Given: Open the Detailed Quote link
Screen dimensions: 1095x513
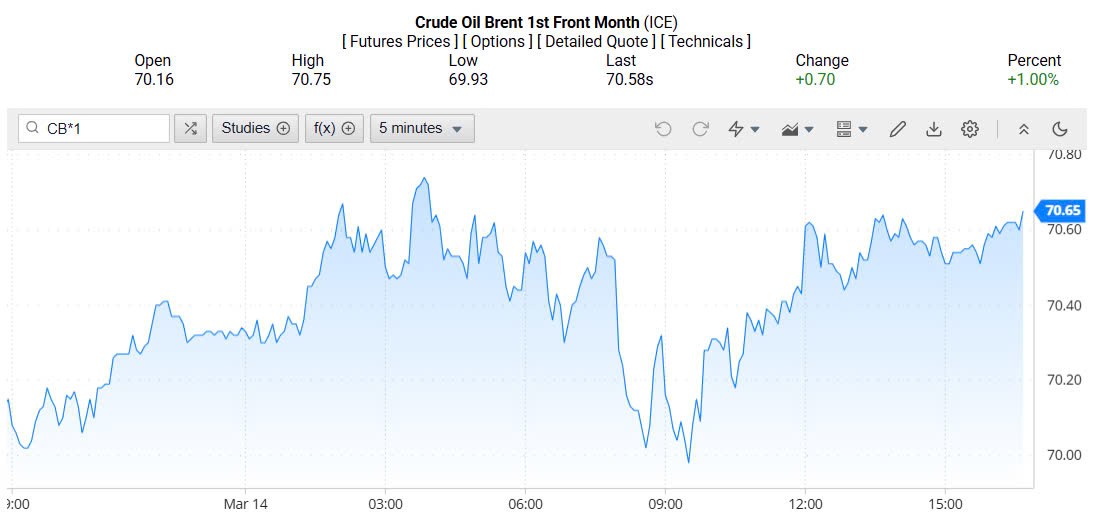Looking at the screenshot, I should pos(597,41).
